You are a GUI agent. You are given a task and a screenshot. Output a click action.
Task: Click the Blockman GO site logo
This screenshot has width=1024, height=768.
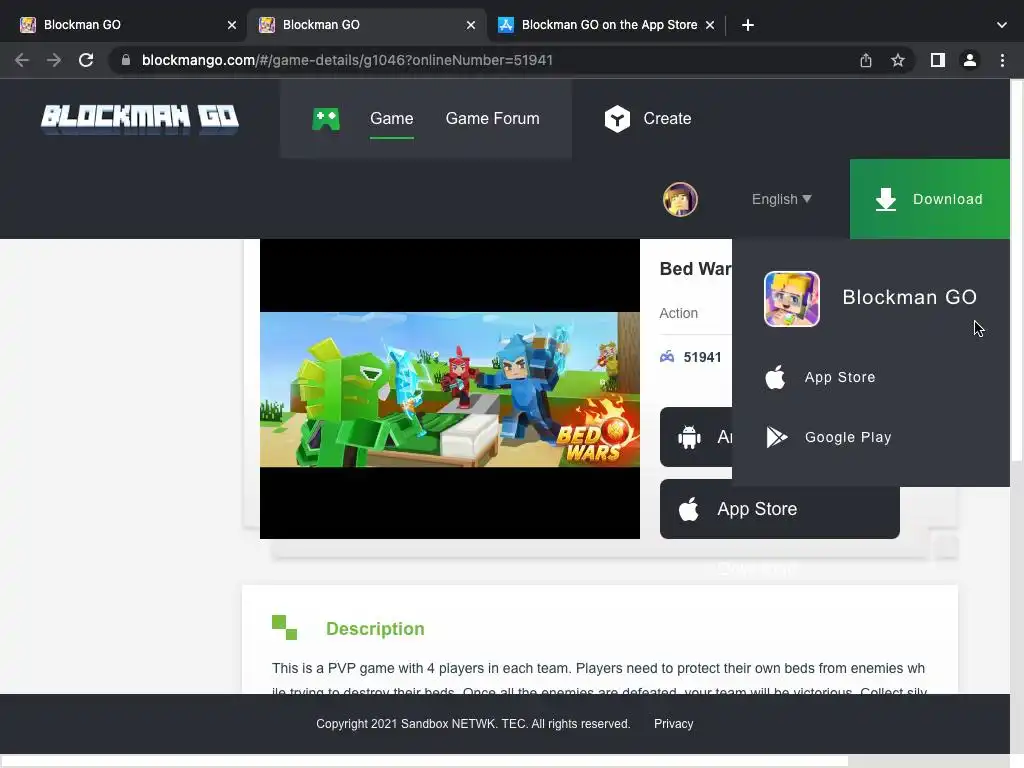point(140,119)
